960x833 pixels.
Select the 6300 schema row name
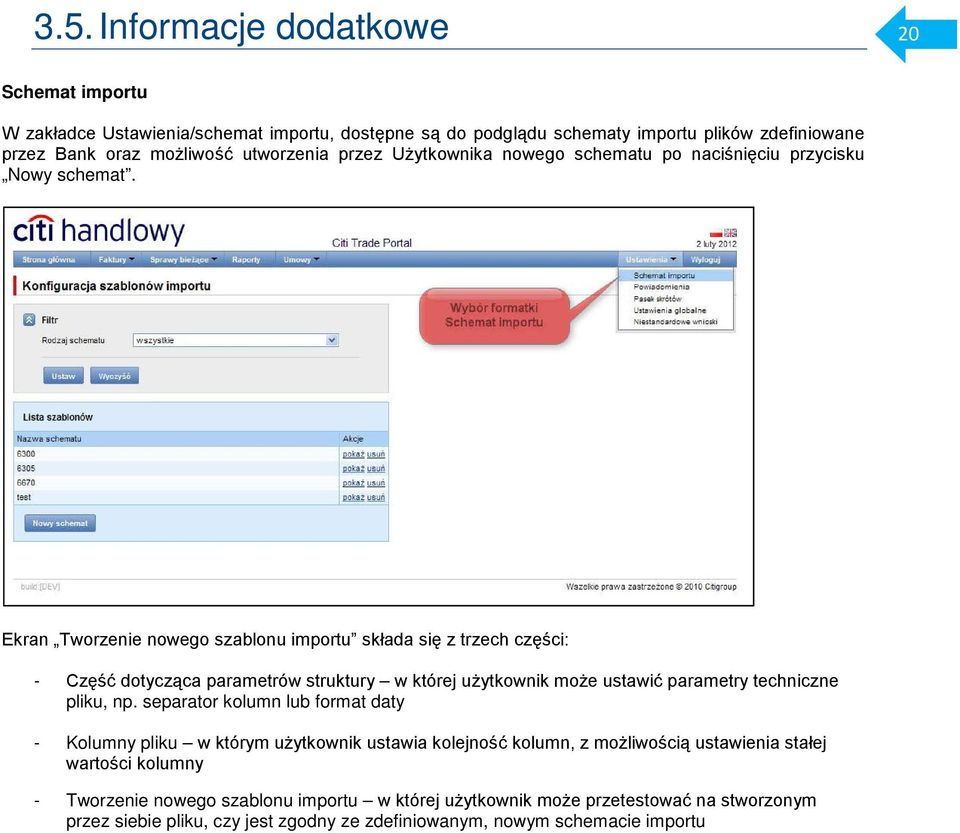point(26,454)
